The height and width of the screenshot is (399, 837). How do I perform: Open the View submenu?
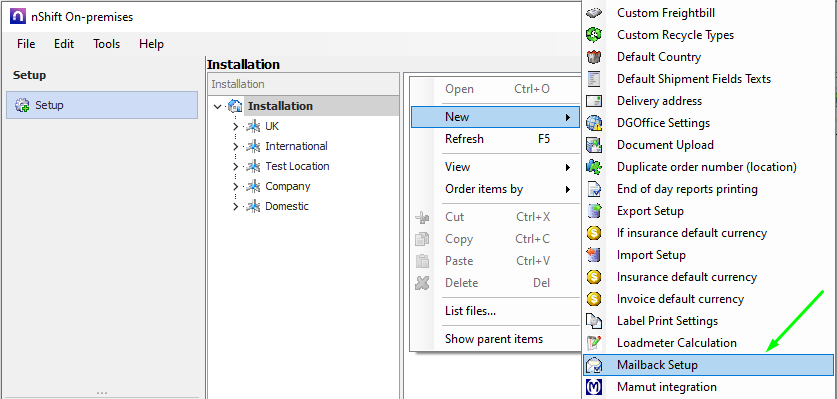coord(495,167)
